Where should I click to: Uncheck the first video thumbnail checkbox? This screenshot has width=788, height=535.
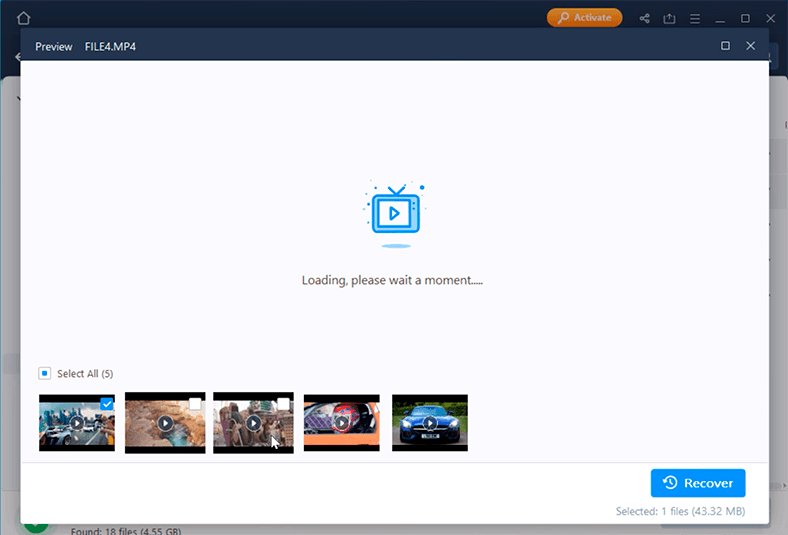click(107, 404)
